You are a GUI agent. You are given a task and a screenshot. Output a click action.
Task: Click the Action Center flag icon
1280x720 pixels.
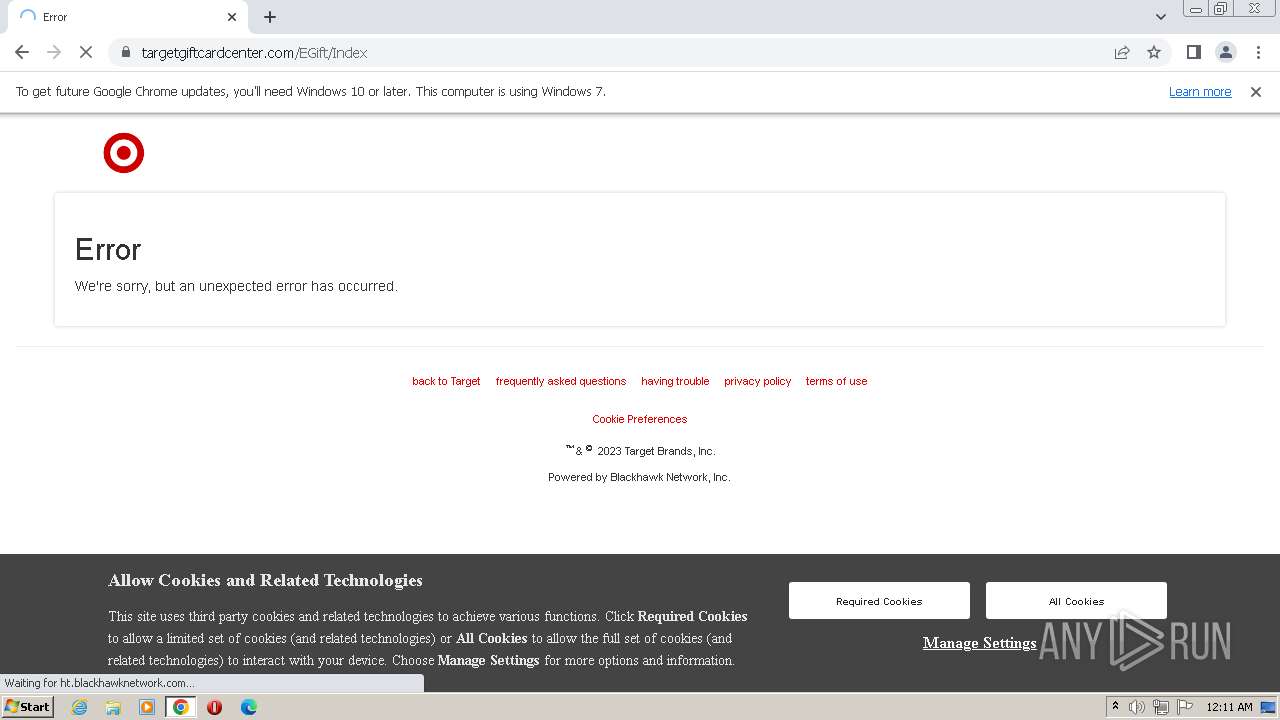point(1184,707)
